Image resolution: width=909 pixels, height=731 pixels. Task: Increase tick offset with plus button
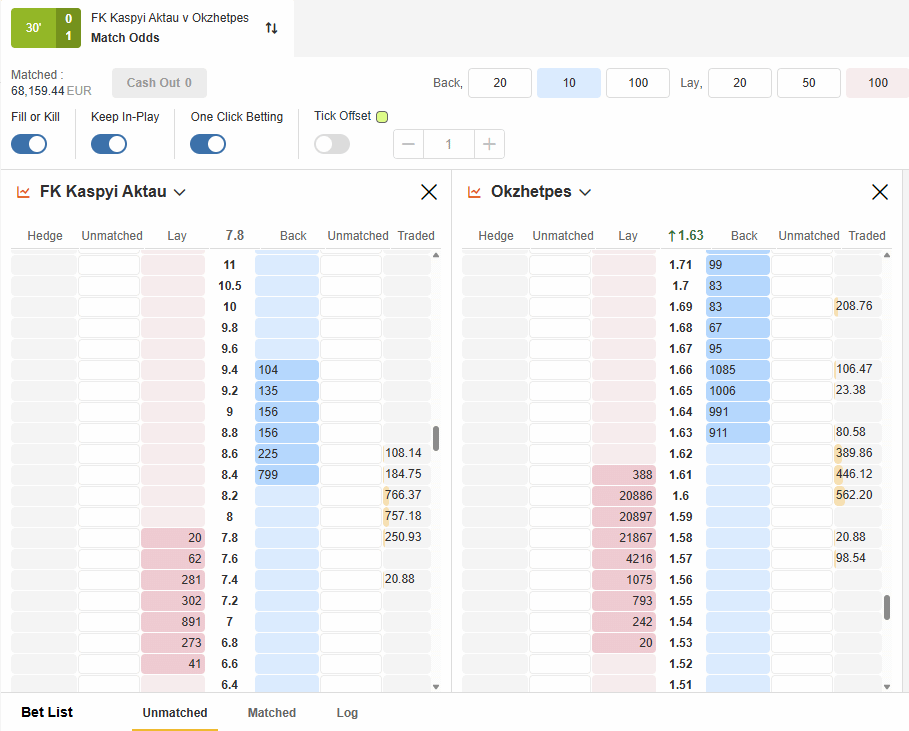tap(489, 144)
